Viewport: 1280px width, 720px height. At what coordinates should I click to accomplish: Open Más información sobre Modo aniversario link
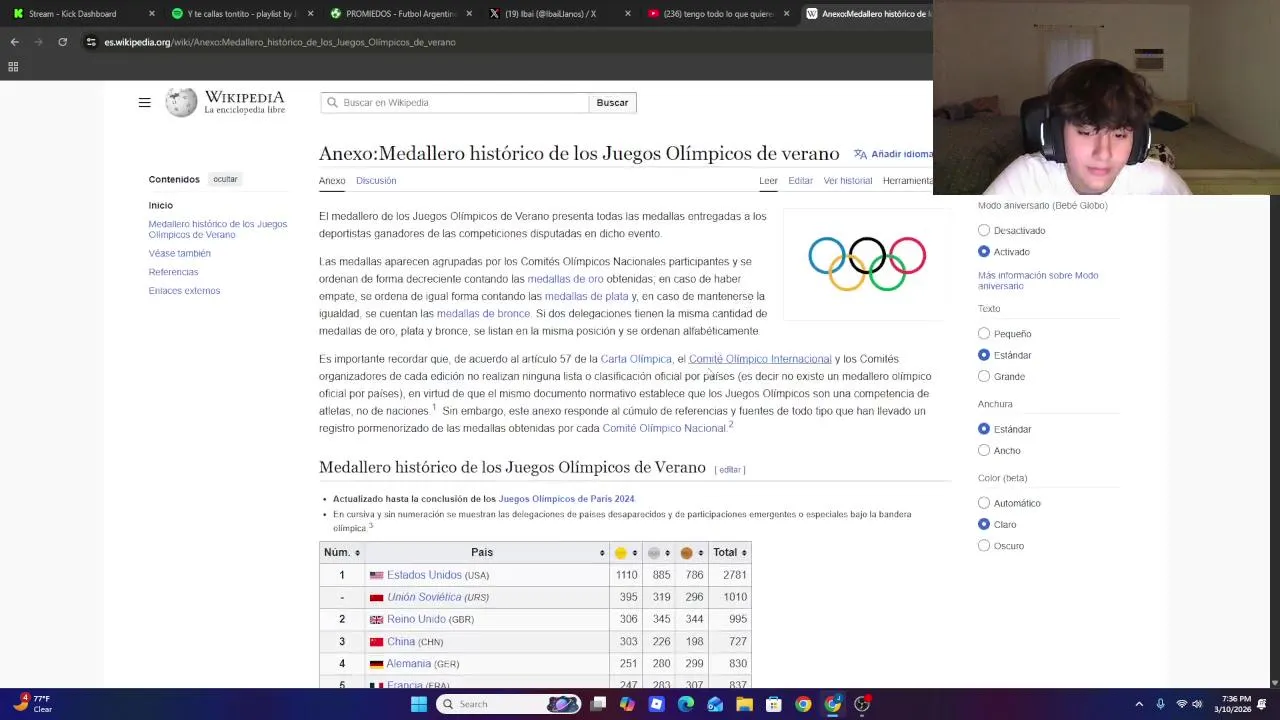pyautogui.click(x=1038, y=281)
